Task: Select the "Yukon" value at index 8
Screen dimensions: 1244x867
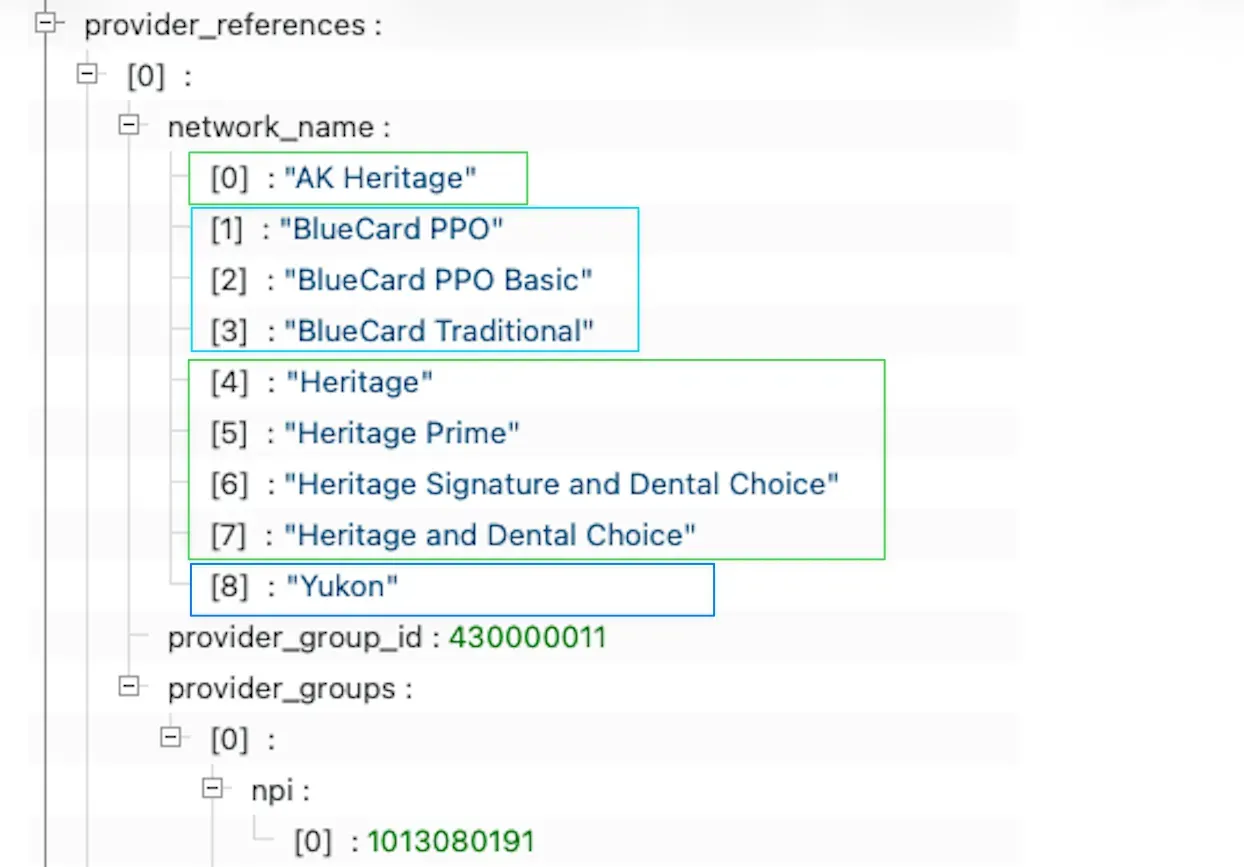Action: pos(343,585)
